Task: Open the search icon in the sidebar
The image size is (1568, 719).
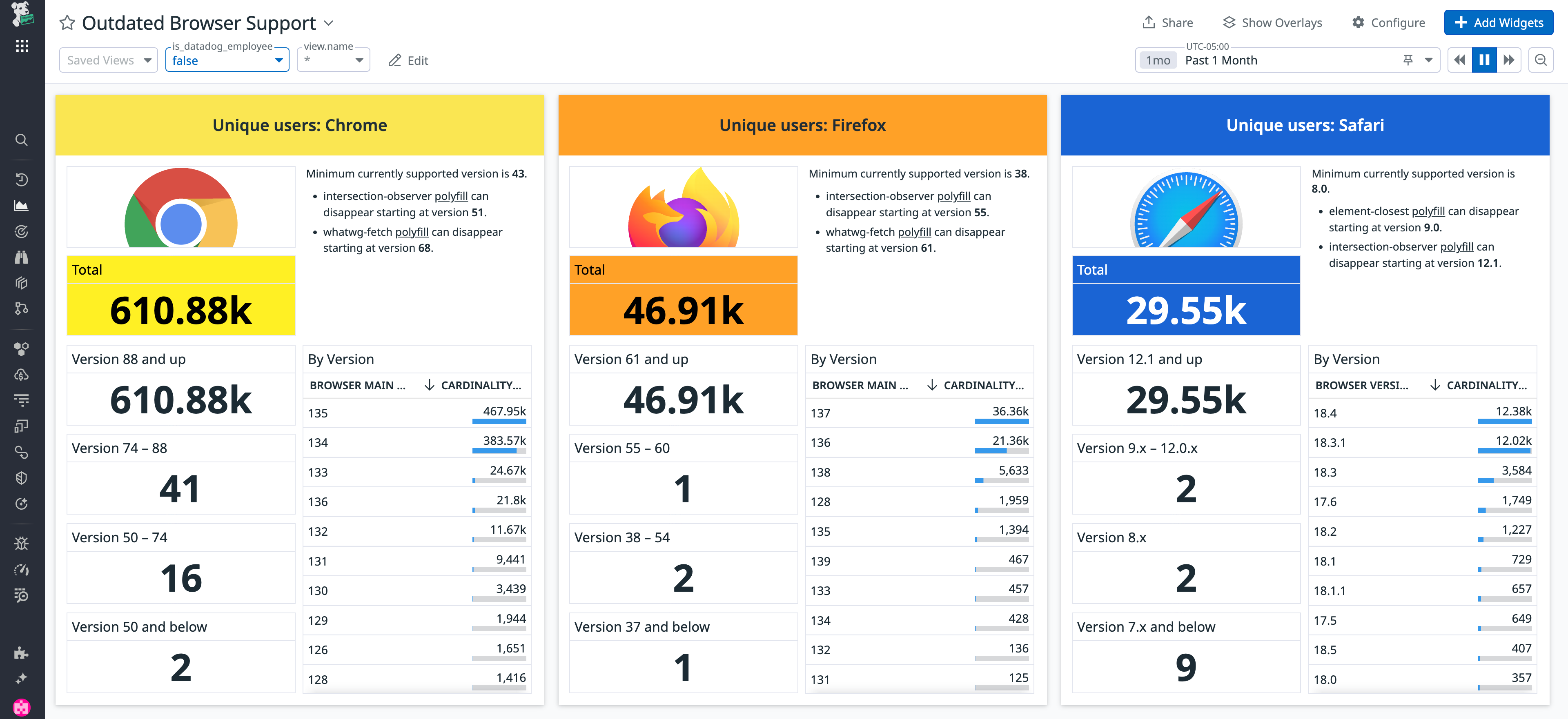Action: (21, 140)
